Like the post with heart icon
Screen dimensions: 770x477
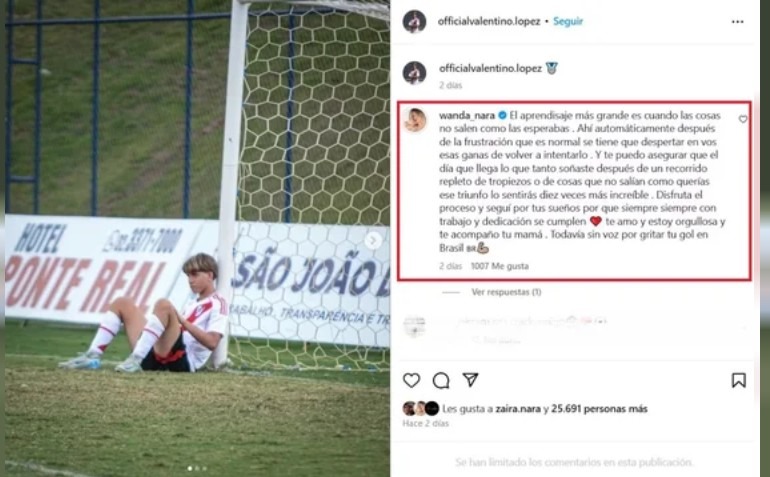pyautogui.click(x=412, y=380)
